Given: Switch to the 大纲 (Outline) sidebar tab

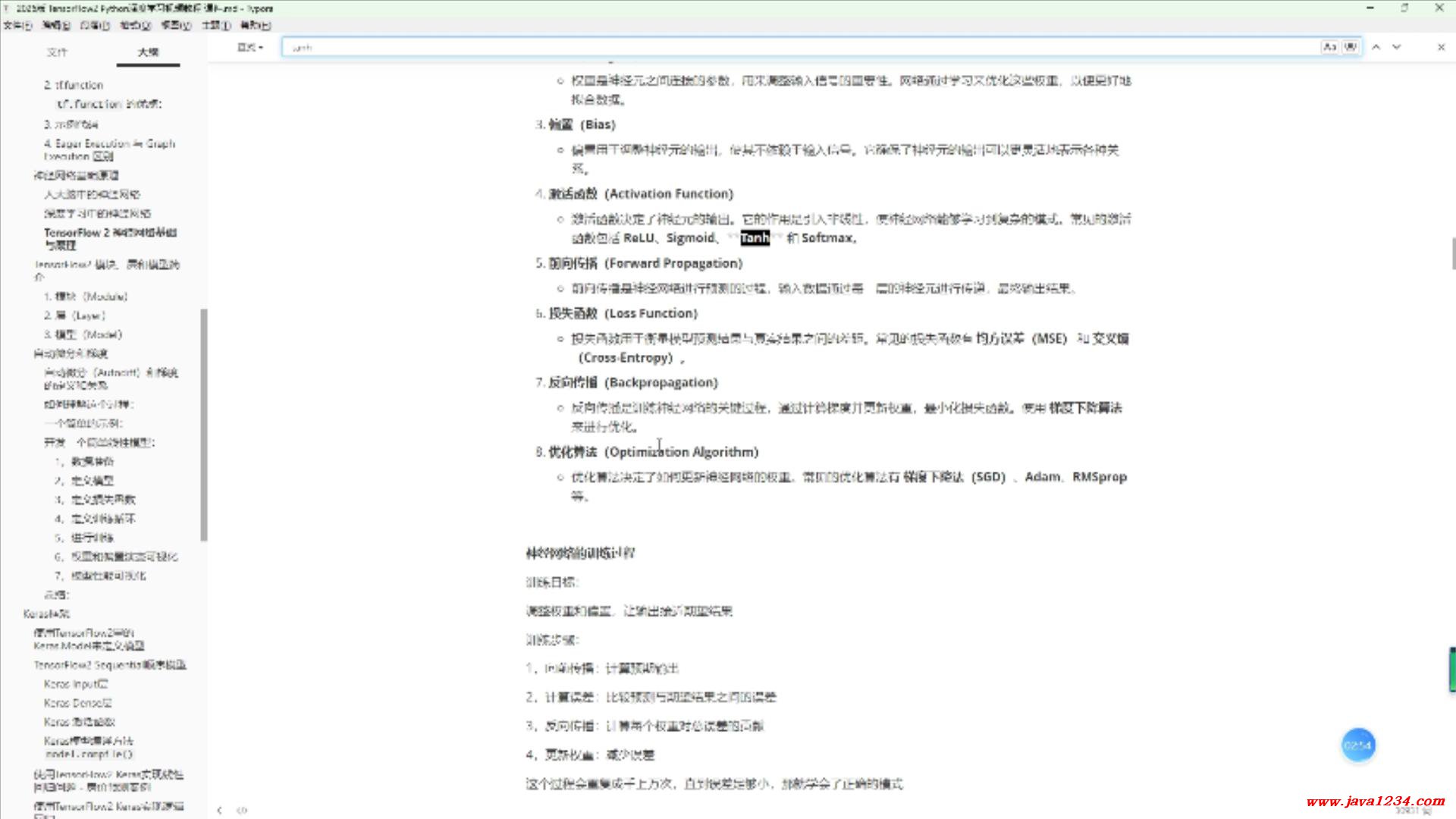Looking at the screenshot, I should [148, 52].
